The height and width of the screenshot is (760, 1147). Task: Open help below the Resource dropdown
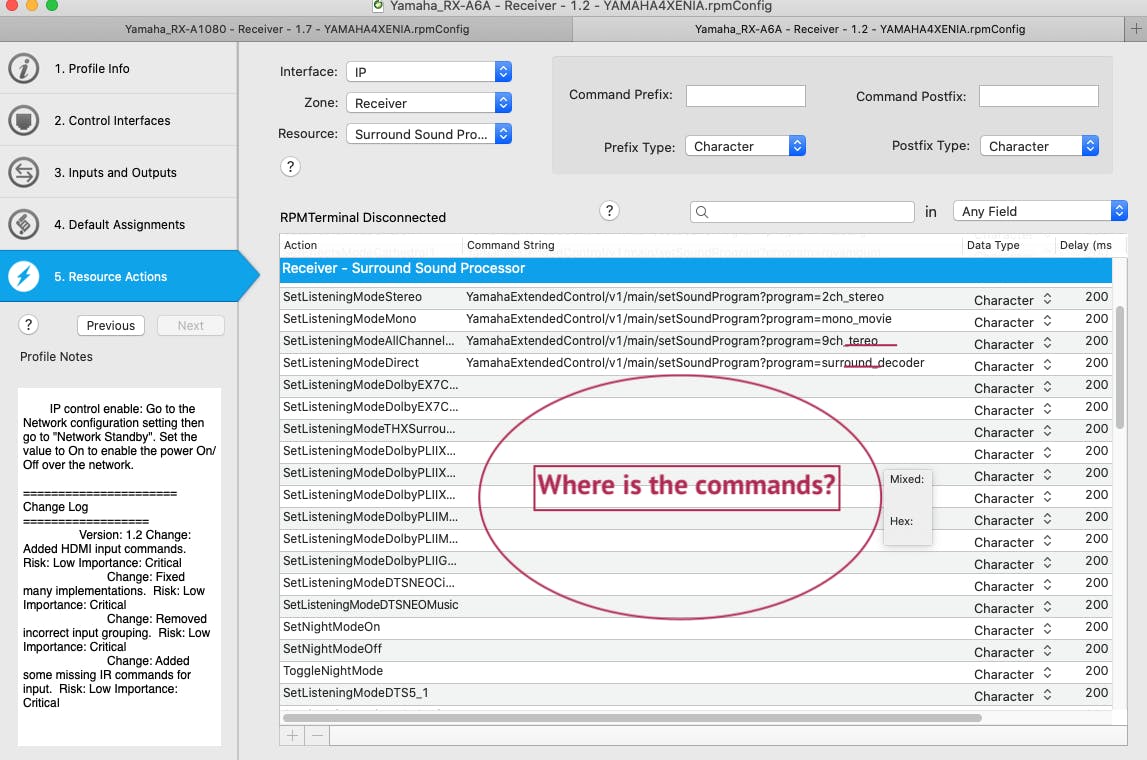click(290, 167)
